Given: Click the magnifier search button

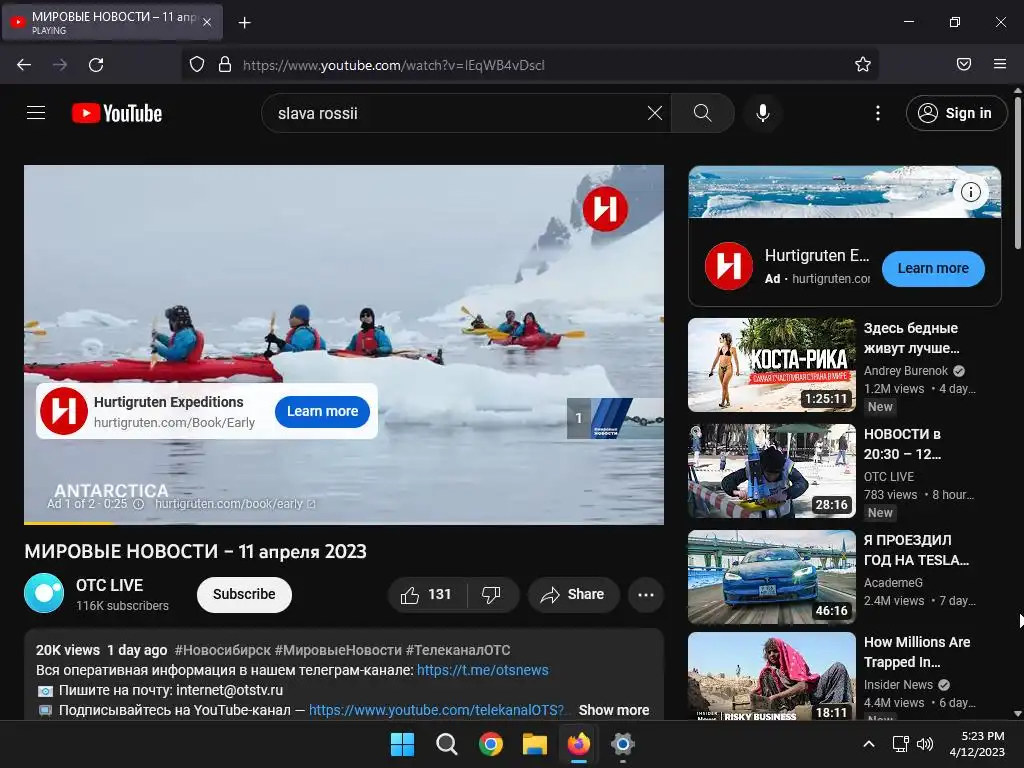Looking at the screenshot, I should click(702, 113).
